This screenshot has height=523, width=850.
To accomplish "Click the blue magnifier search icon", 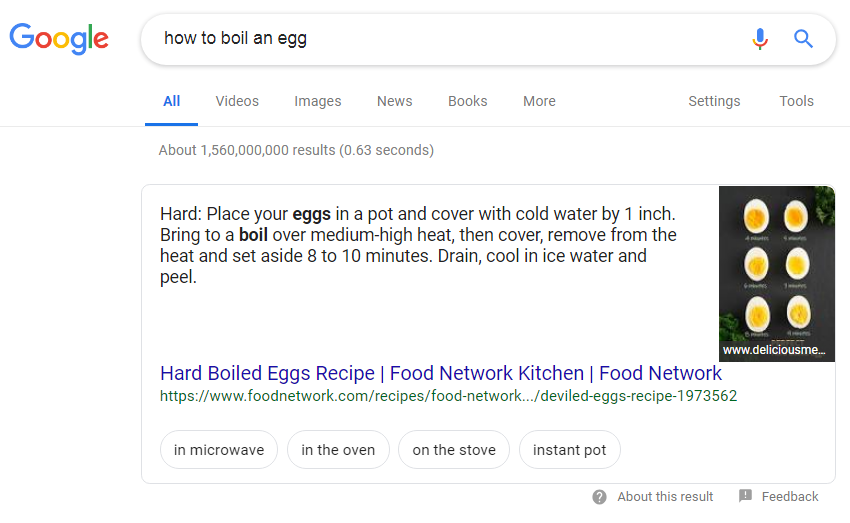I will point(803,38).
